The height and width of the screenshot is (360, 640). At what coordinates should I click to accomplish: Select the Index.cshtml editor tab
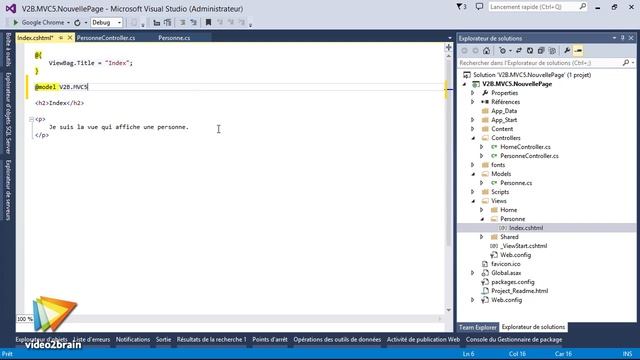tap(36, 38)
